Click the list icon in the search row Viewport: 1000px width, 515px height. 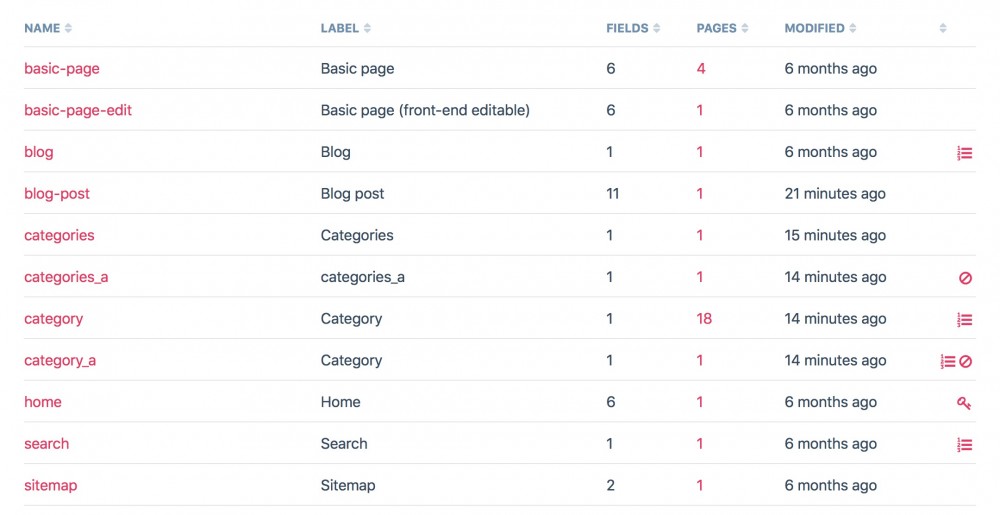964,445
